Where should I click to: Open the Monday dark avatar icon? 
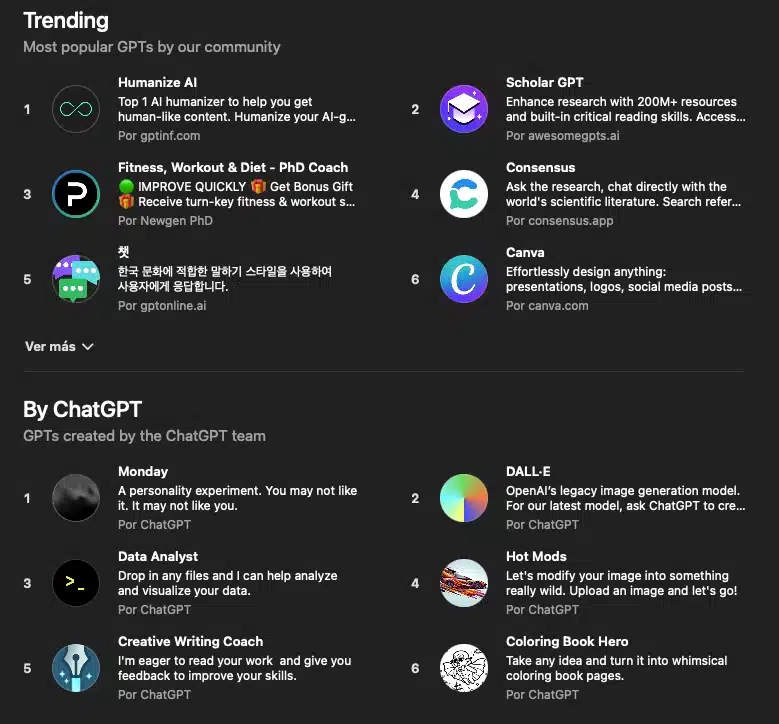point(76,498)
